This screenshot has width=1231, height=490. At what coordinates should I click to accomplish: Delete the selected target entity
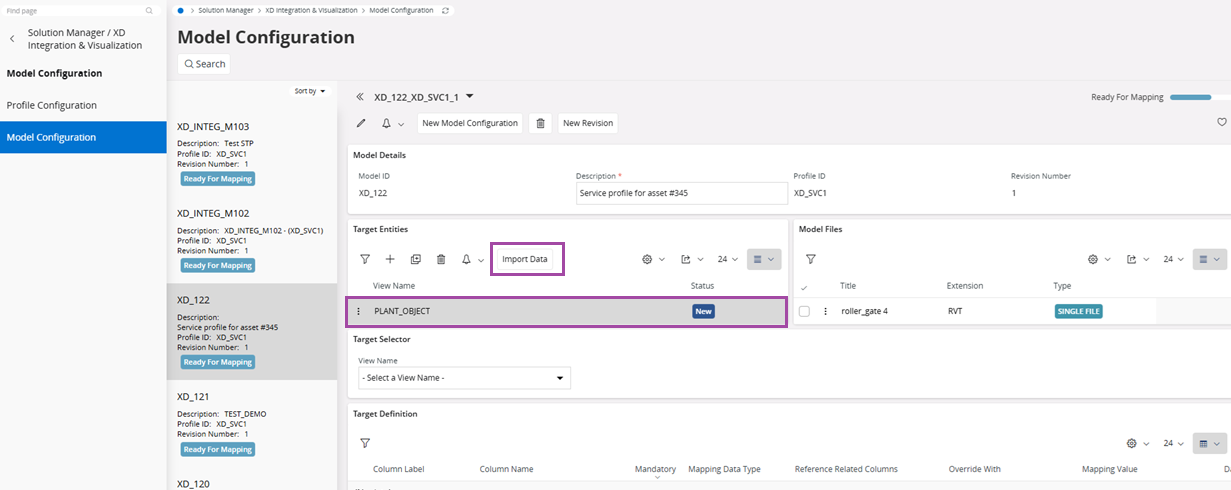[441, 259]
